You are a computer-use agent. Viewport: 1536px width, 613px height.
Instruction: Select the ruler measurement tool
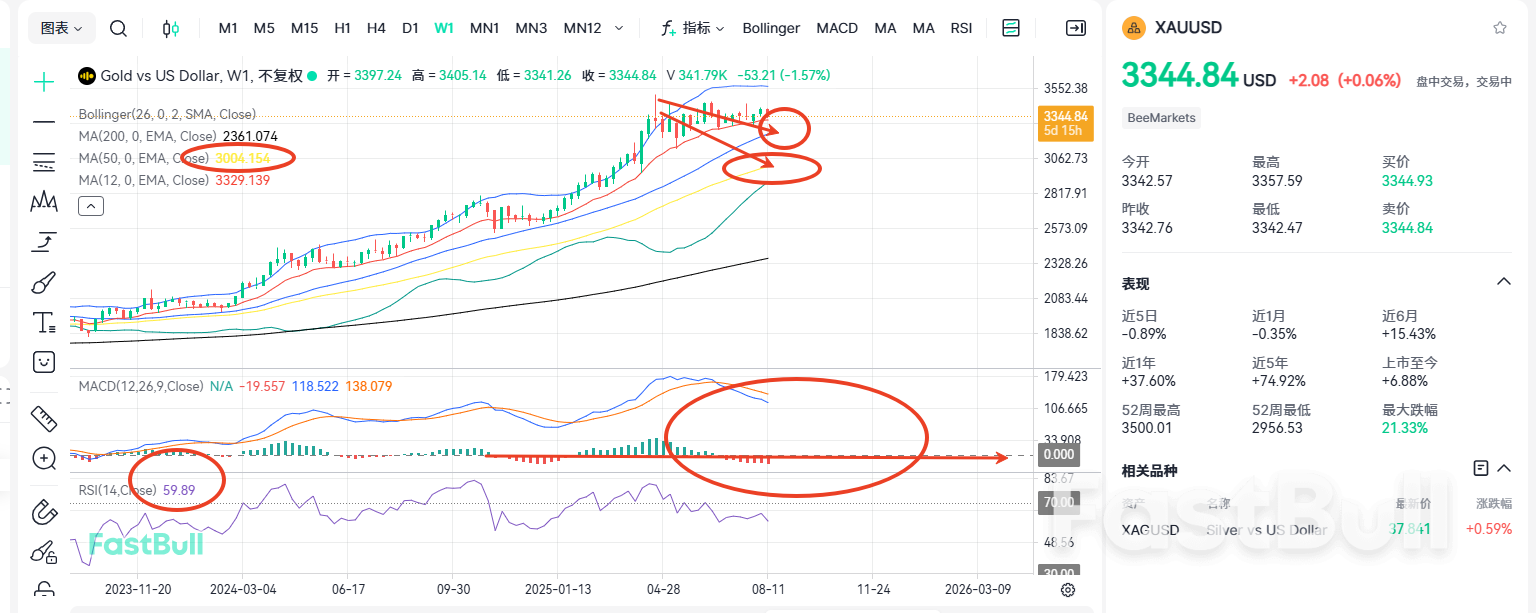tap(44, 417)
